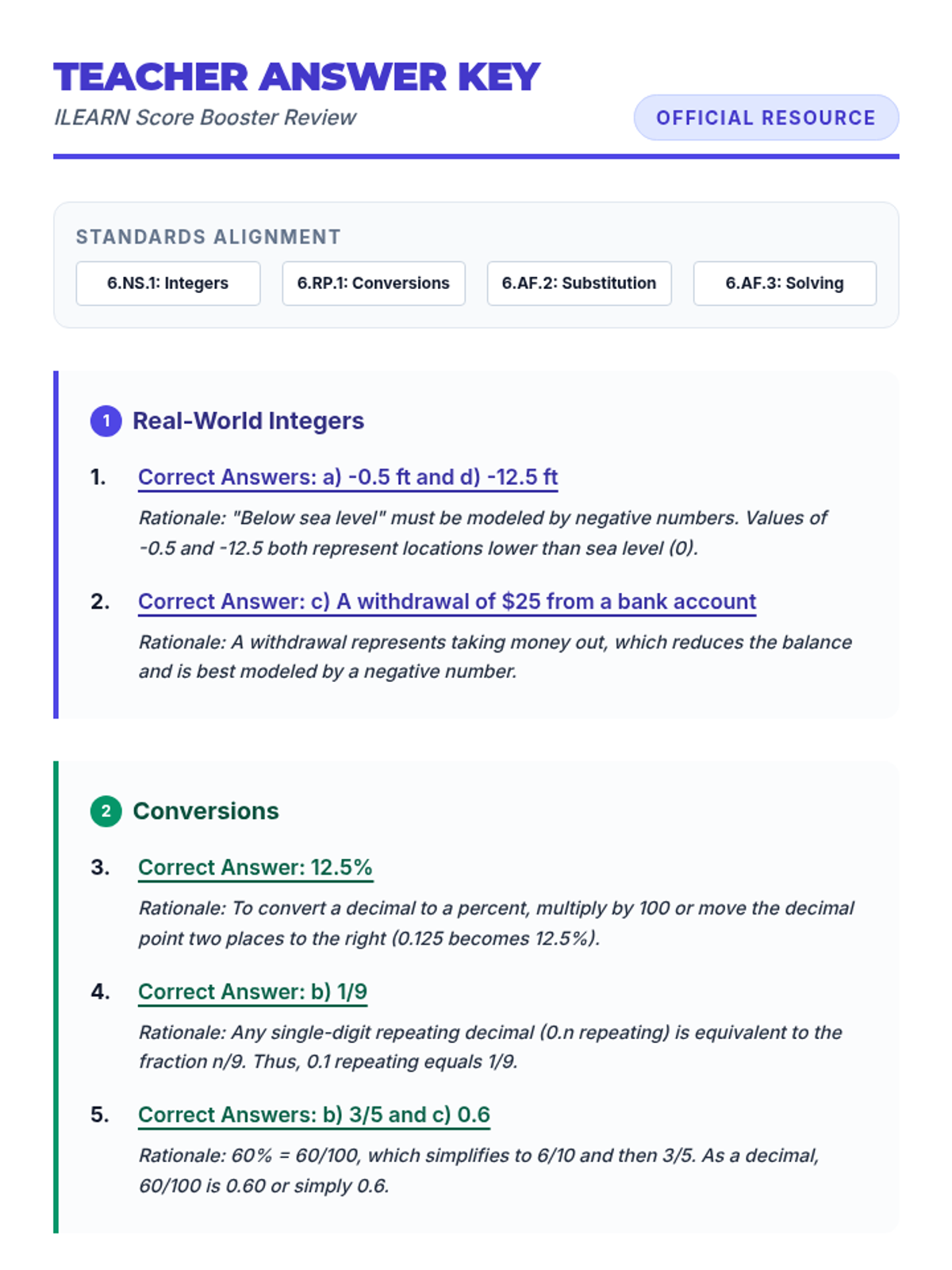Click the rationale explaining 60% equals 60/100
Viewport: 952px width, 1270px height.
478,1170
